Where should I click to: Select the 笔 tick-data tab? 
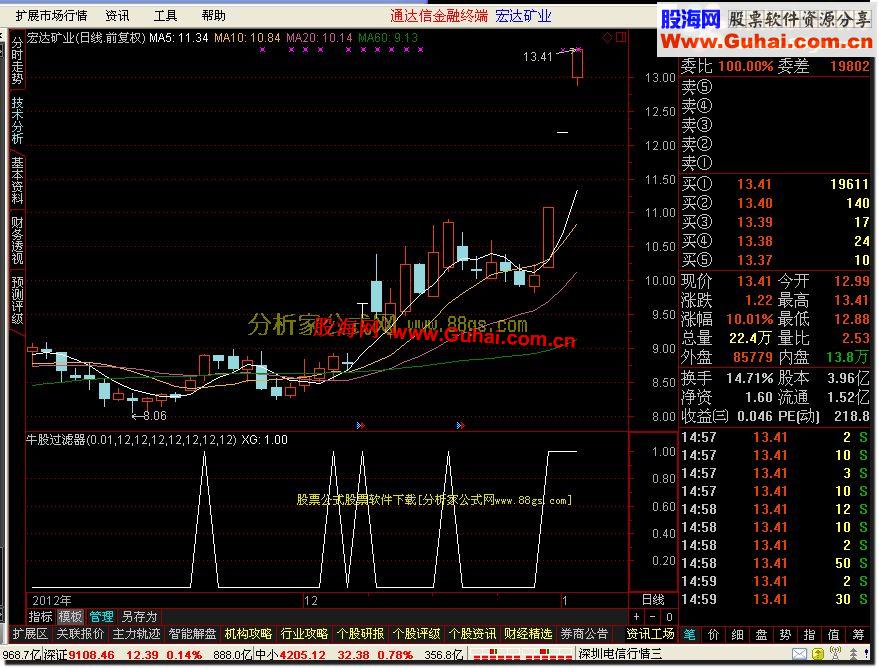(690, 634)
